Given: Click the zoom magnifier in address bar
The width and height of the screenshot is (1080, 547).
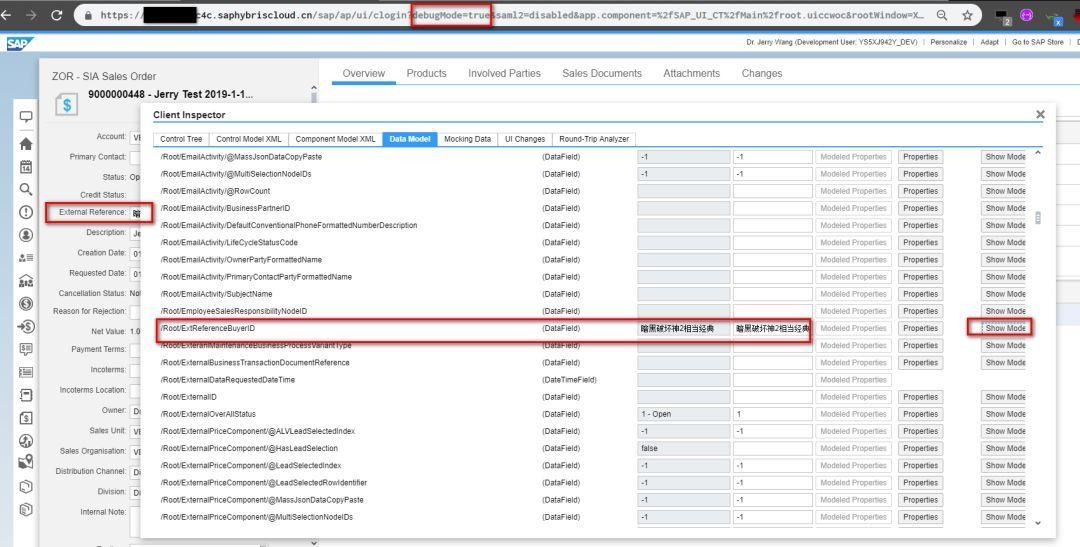Looking at the screenshot, I should [x=942, y=15].
